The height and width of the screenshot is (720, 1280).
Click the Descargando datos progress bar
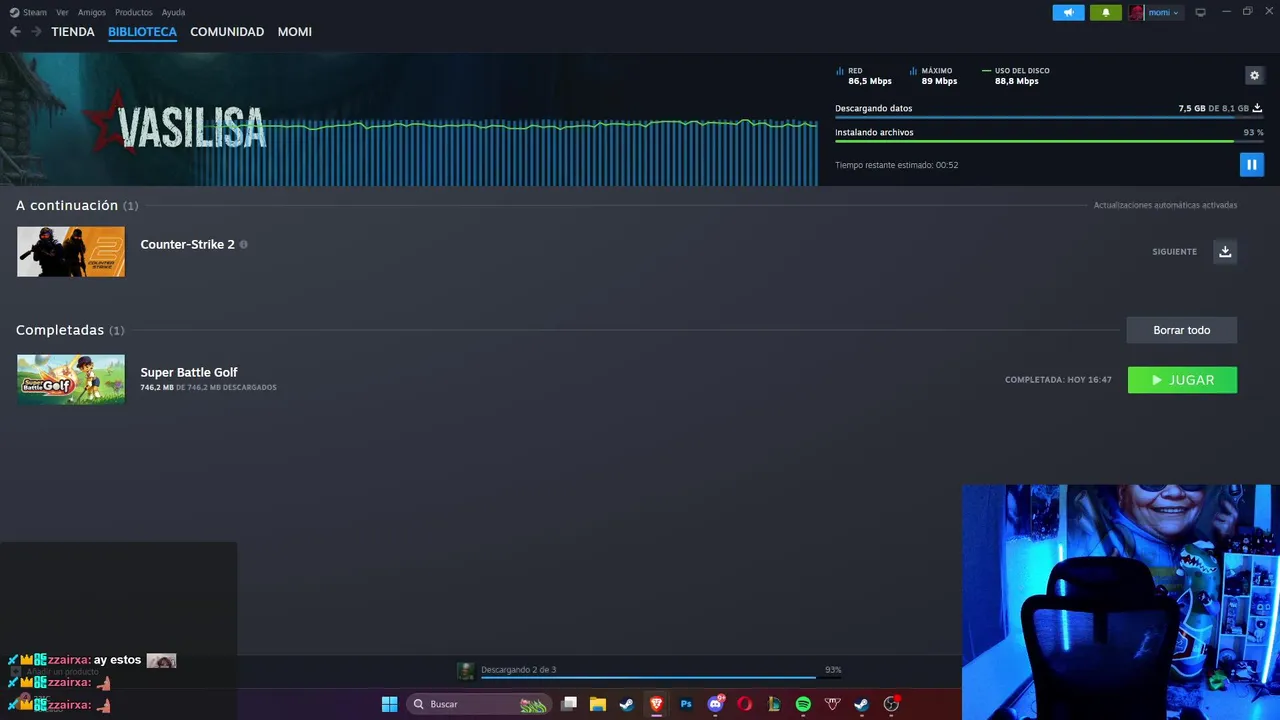click(1049, 117)
